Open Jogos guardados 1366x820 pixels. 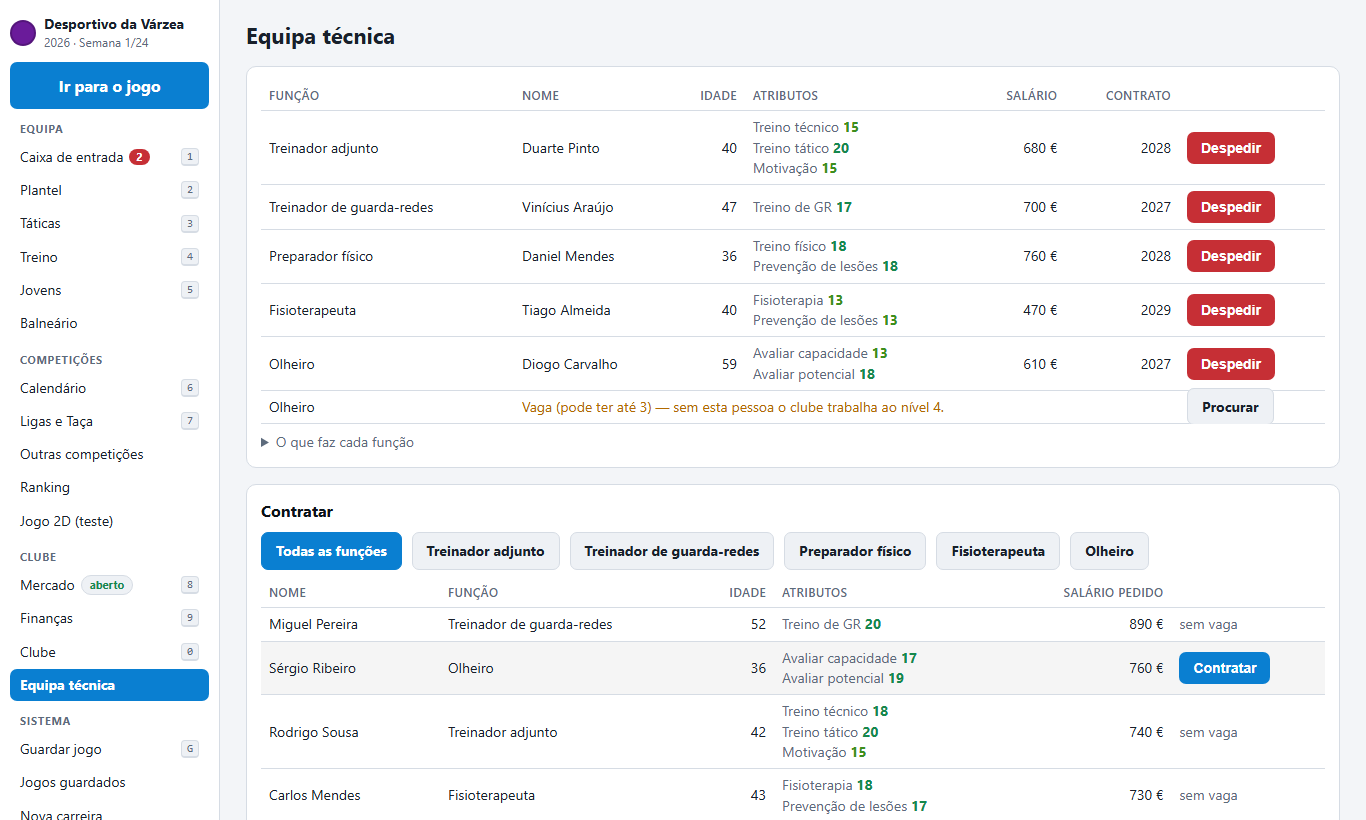pyautogui.click(x=109, y=782)
